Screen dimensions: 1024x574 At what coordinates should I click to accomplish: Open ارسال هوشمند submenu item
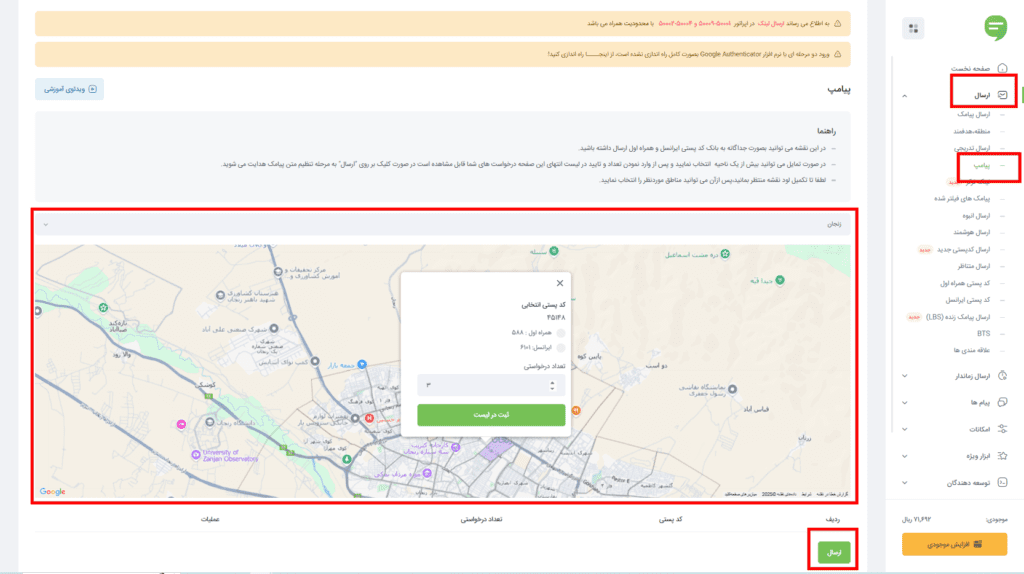click(x=972, y=232)
